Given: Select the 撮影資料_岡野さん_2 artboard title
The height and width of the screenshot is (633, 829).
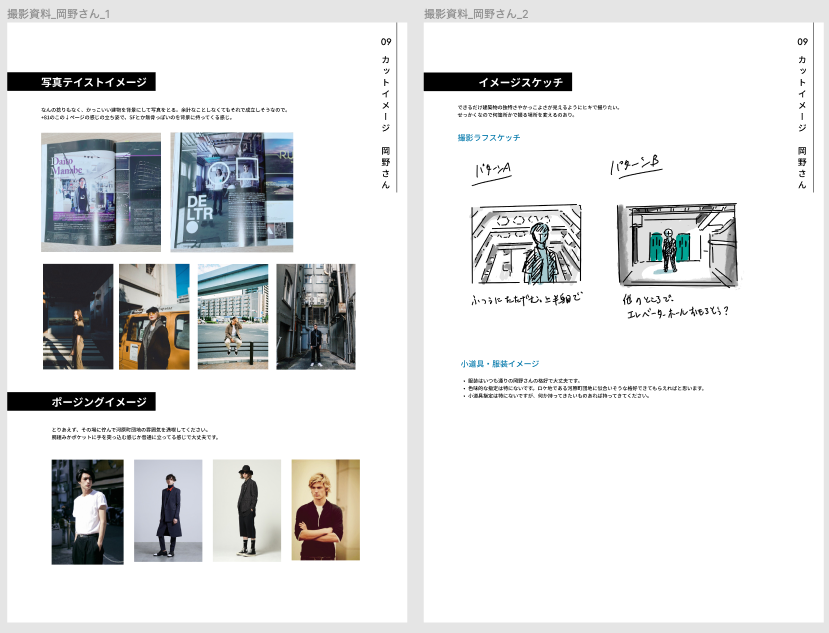Looking at the screenshot, I should pos(475,14).
